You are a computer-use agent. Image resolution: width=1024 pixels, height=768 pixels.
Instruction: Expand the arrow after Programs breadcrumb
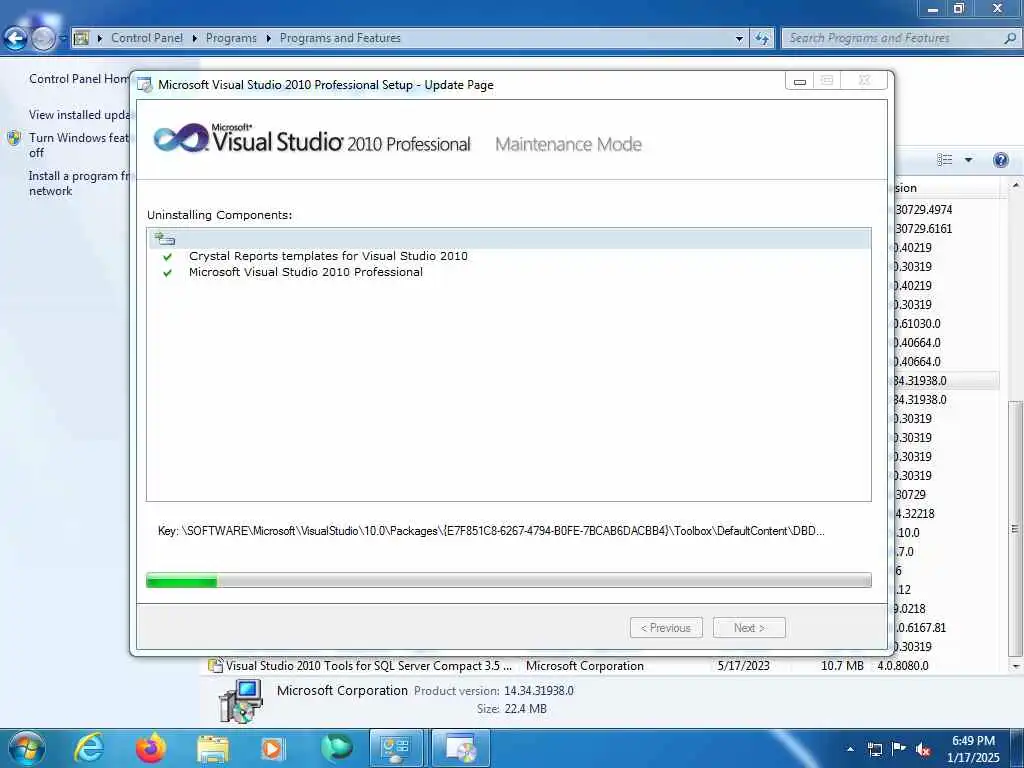[268, 39]
